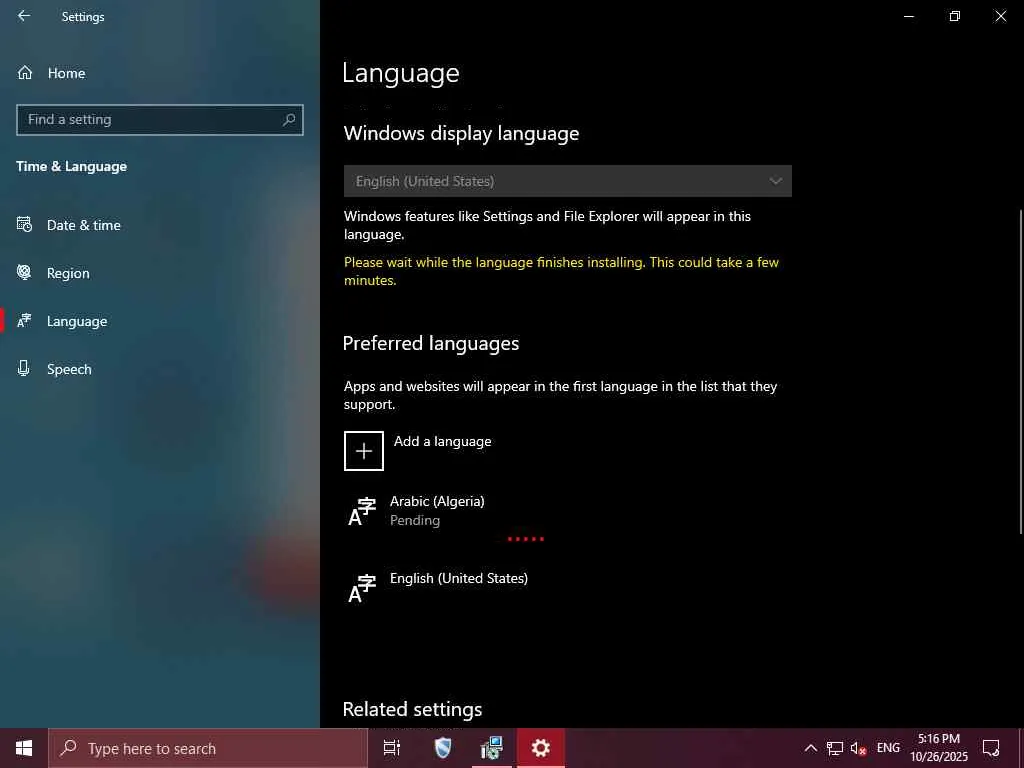Open the Action Center notifications icon
The image size is (1024, 768).
coord(991,748)
